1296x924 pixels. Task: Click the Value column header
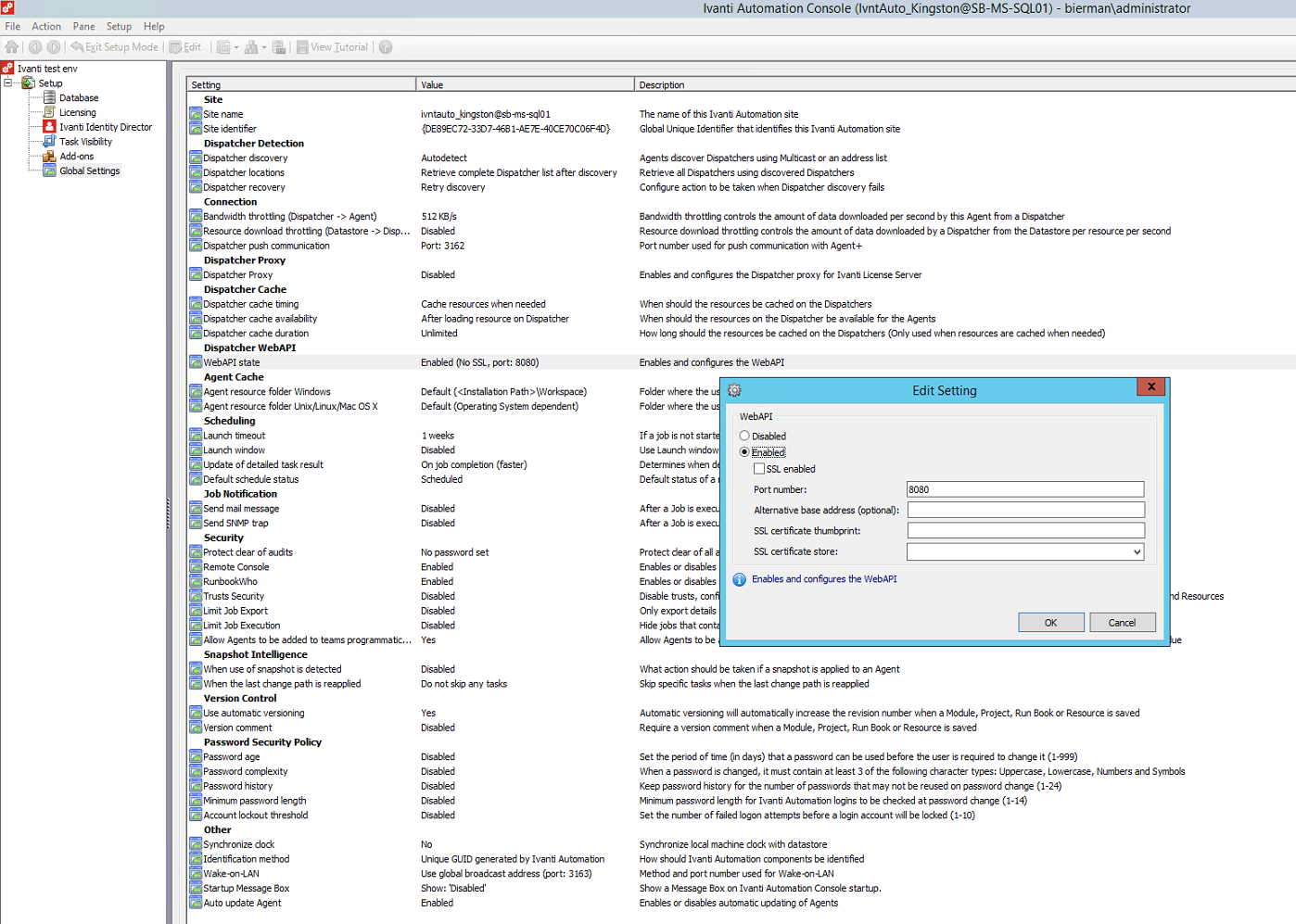coord(526,84)
